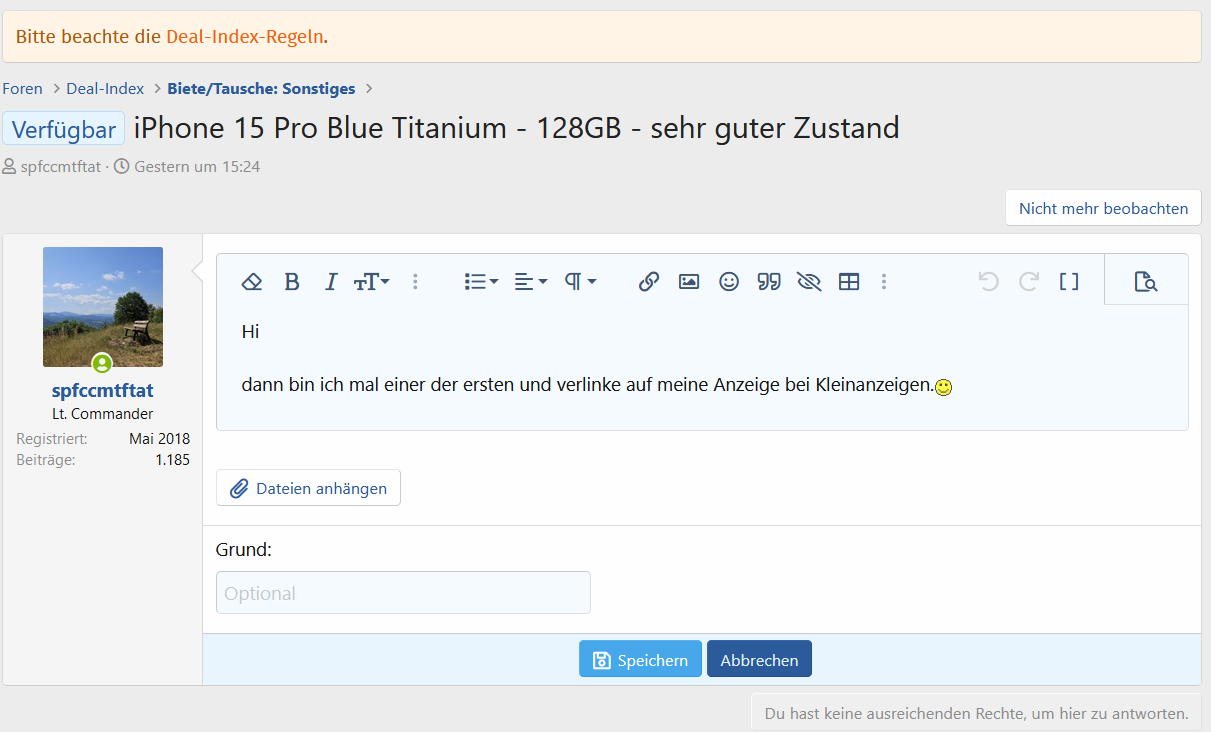Image resolution: width=1211 pixels, height=732 pixels.
Task: Click the Gestern um 15:24 timestamp
Action: pos(197,167)
